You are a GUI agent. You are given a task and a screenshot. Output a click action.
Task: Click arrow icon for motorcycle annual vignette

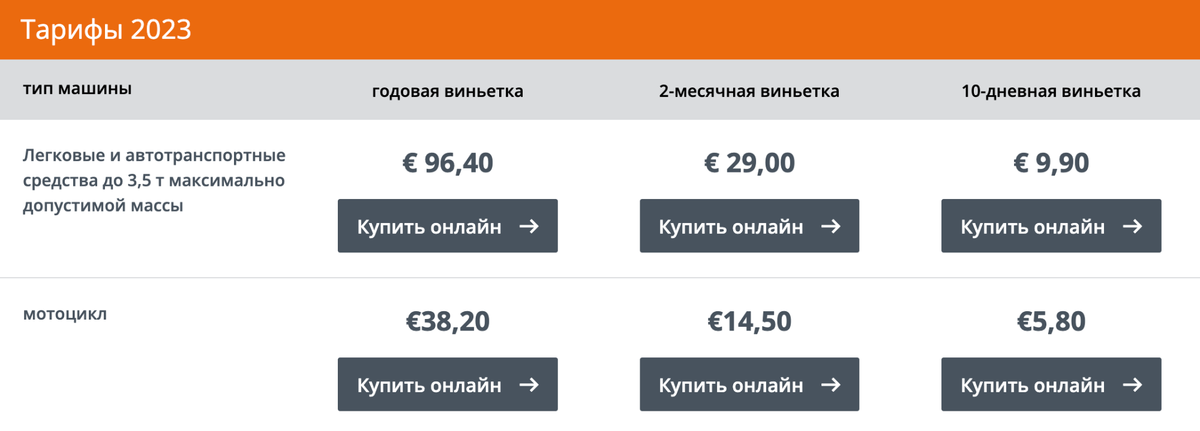tap(530, 385)
